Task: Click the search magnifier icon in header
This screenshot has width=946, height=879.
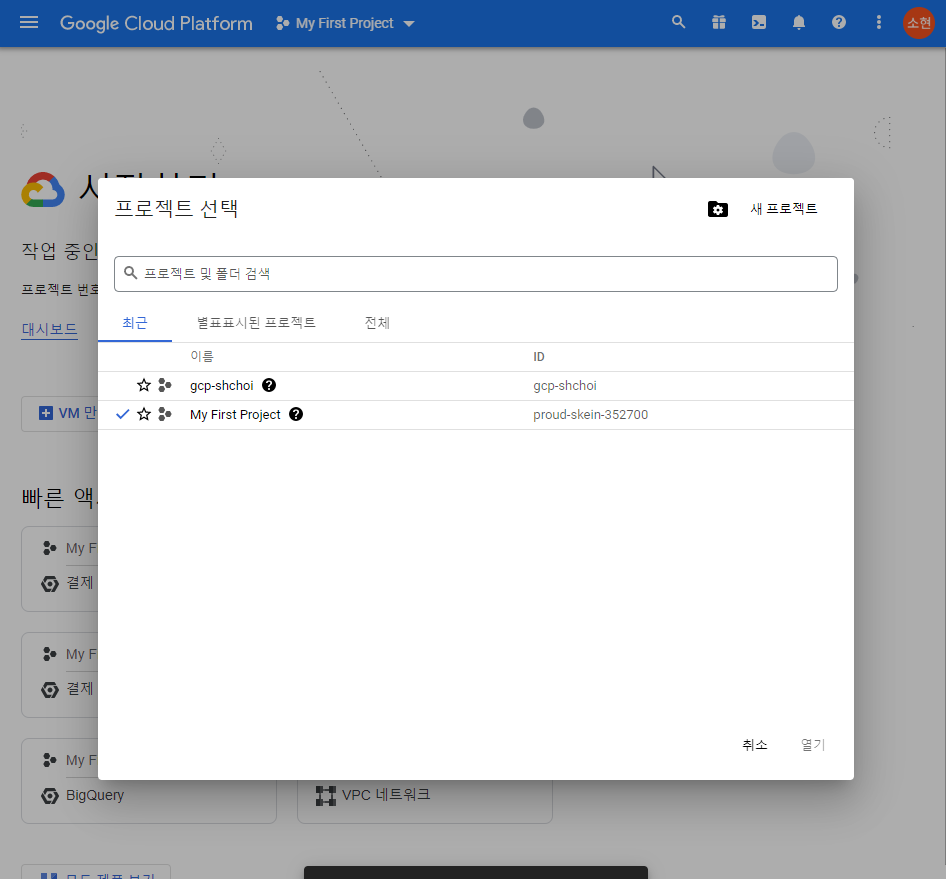Action: (679, 23)
